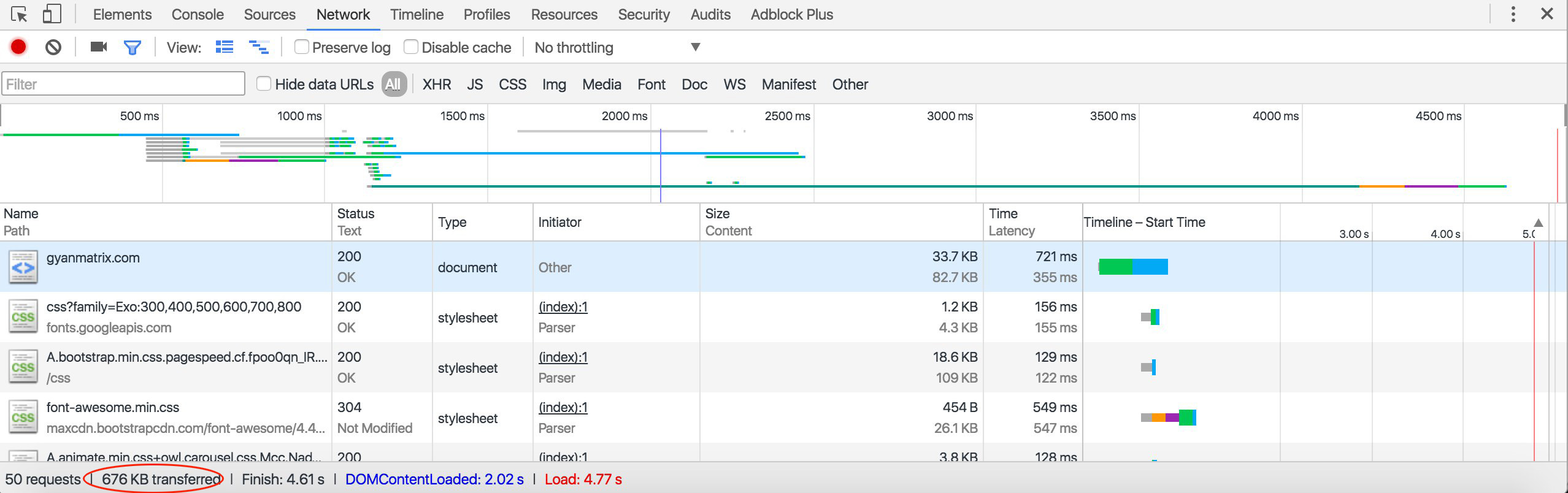Filter requests by Media
Image resolution: width=1568 pixels, height=493 pixels.
coord(601,84)
